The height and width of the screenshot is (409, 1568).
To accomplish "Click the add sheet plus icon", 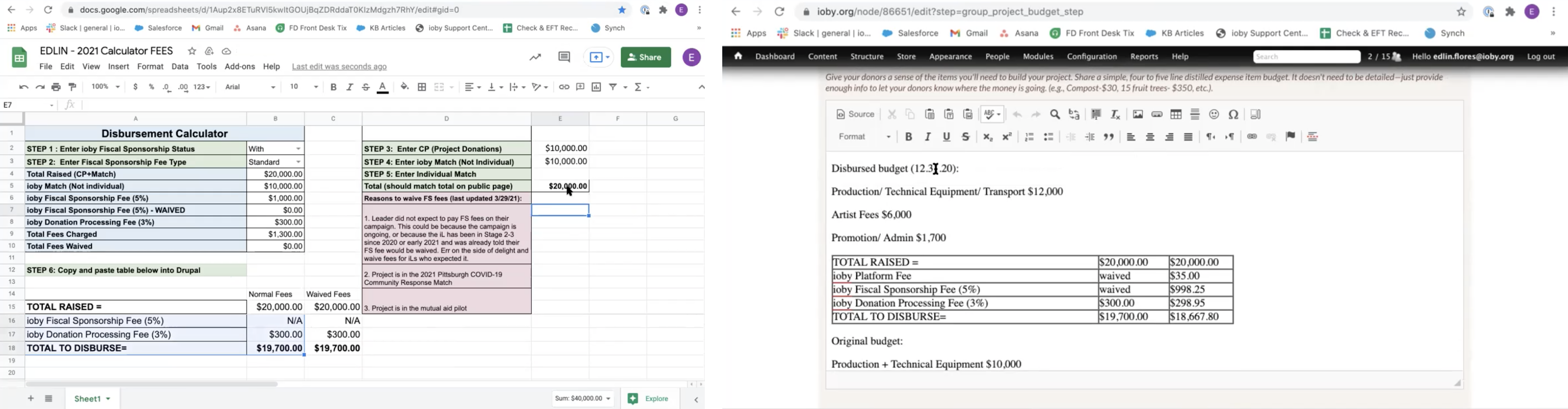I will 30,399.
